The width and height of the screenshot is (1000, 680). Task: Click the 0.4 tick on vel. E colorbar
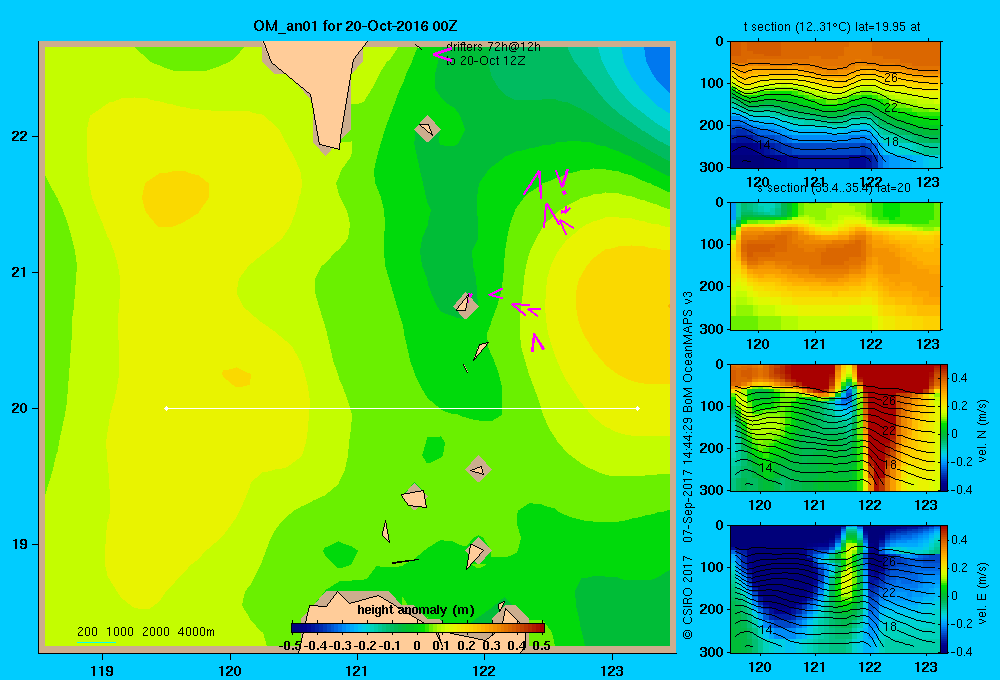click(x=960, y=540)
